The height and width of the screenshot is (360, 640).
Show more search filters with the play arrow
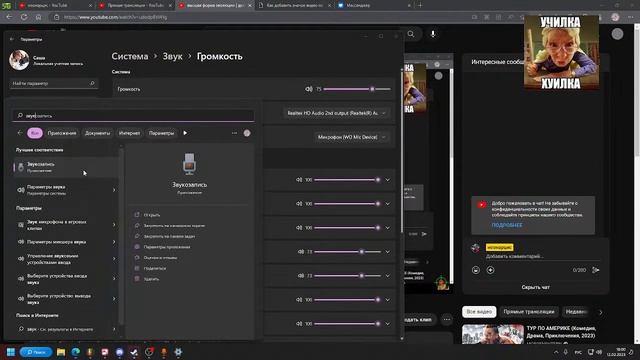(185, 133)
